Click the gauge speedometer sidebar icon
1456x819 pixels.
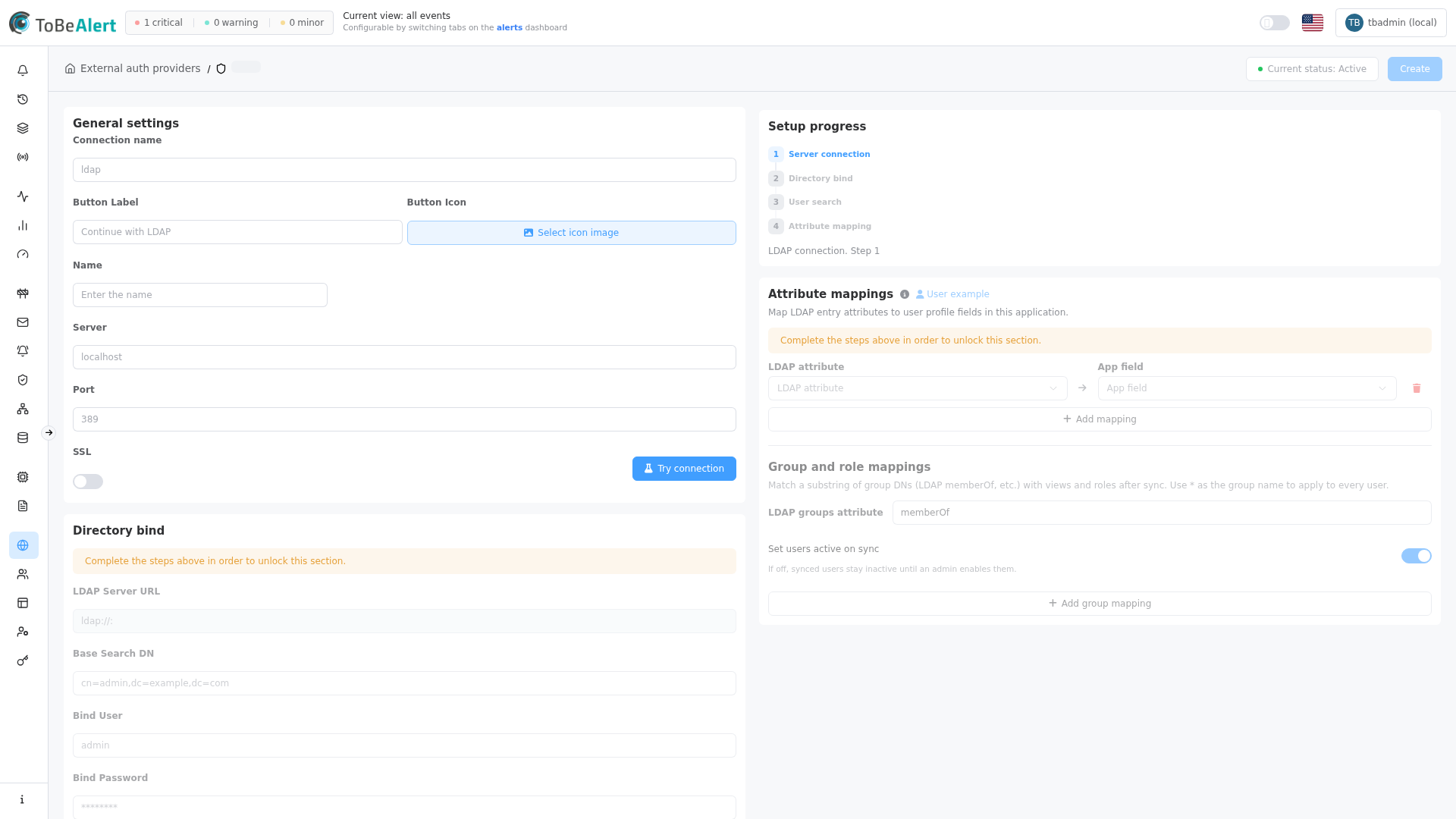(23, 254)
